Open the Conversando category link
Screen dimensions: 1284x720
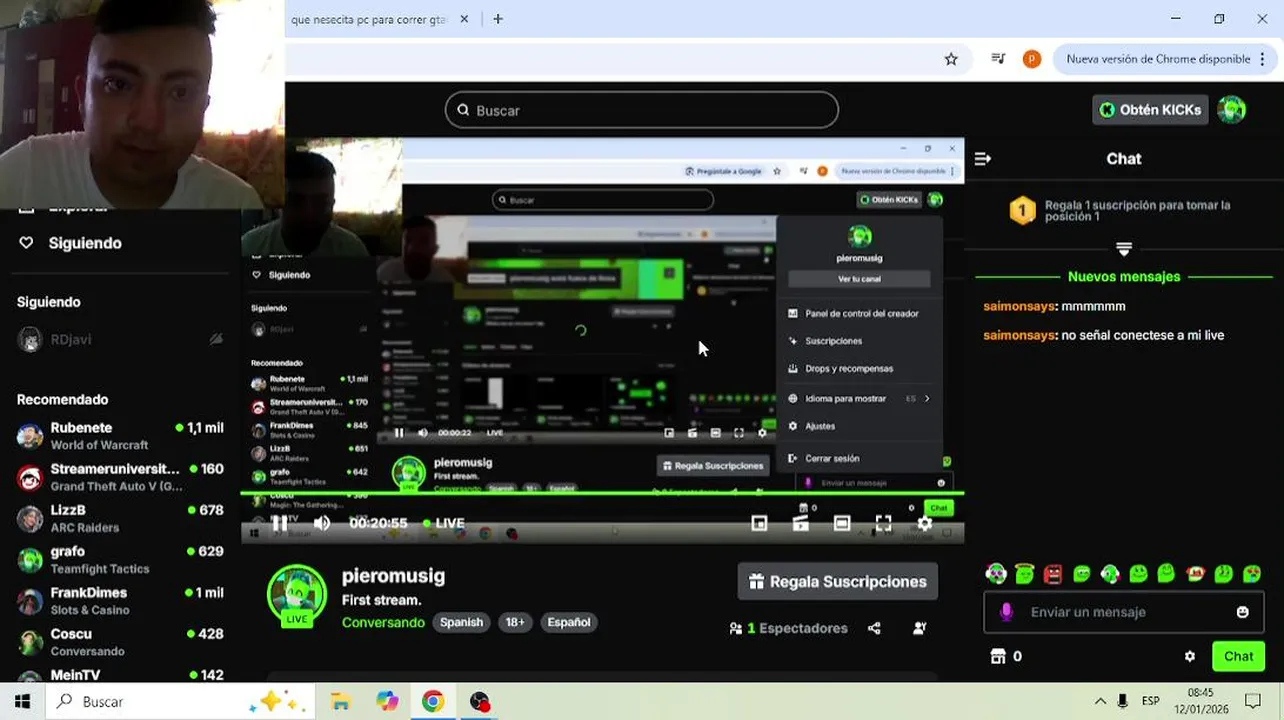click(383, 622)
